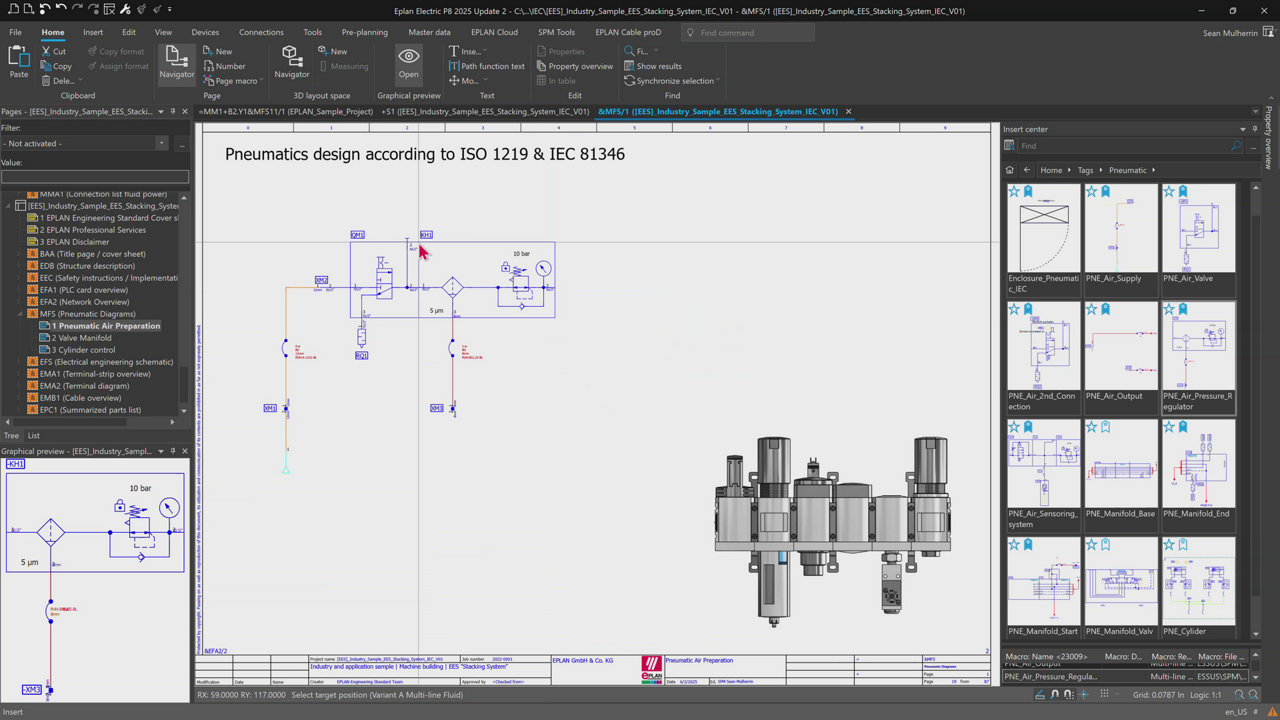Collapse the MFS (Pneumatic Diagrams) tree node
The width and height of the screenshot is (1280, 720).
20,314
